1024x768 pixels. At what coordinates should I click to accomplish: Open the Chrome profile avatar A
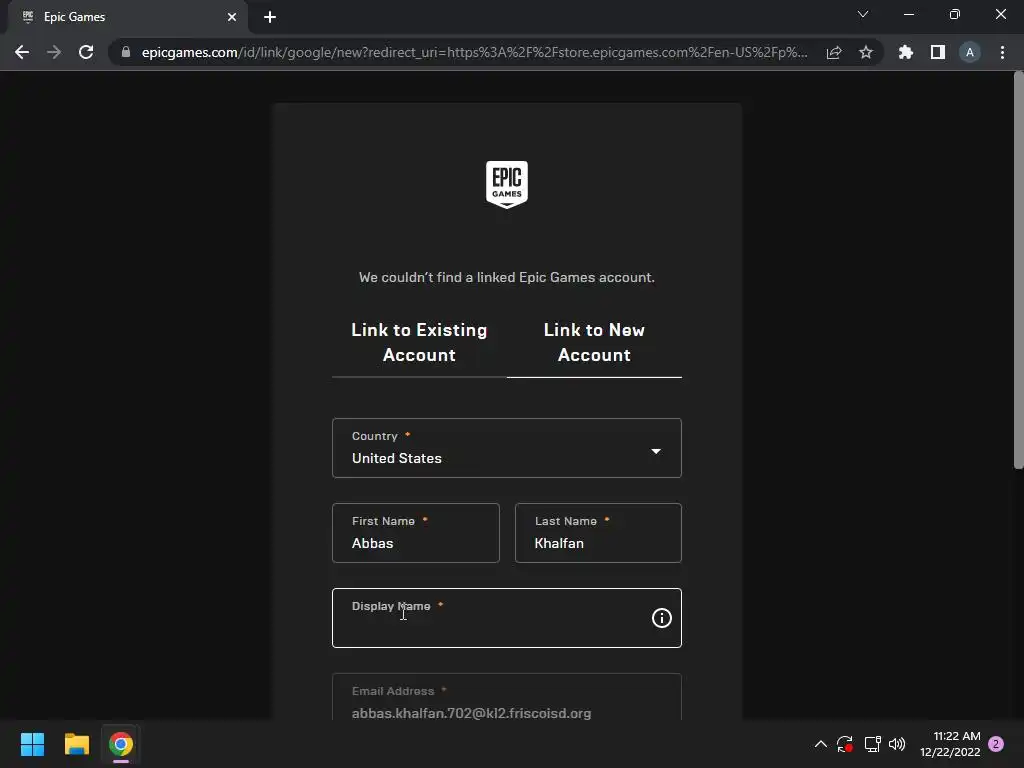[x=969, y=52]
